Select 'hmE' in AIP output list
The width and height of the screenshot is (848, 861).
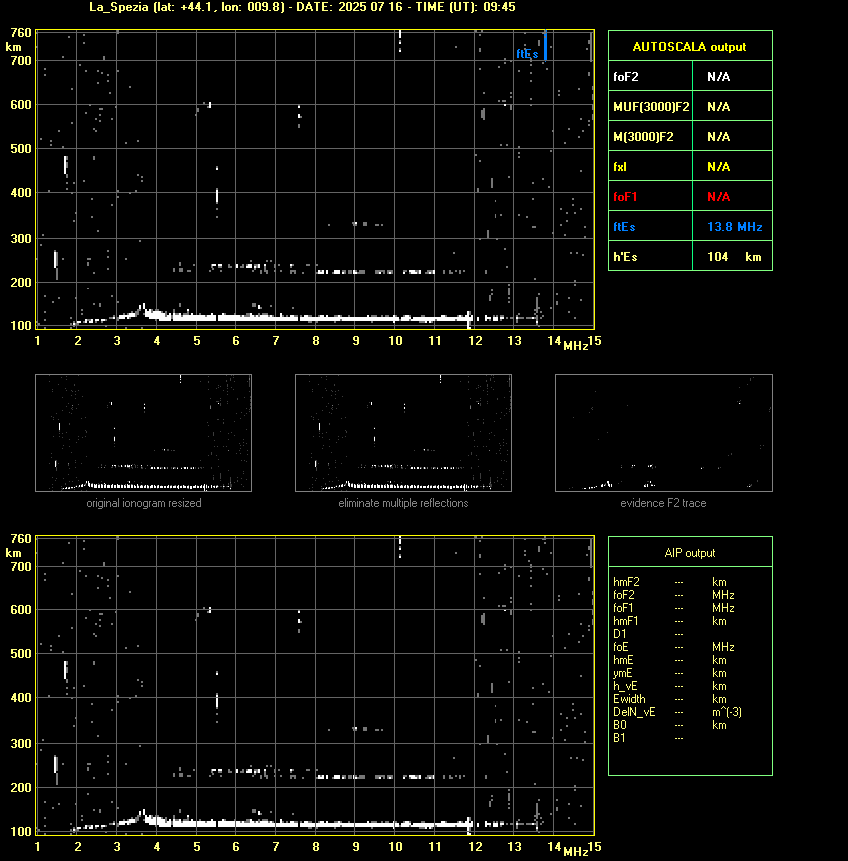point(623,660)
